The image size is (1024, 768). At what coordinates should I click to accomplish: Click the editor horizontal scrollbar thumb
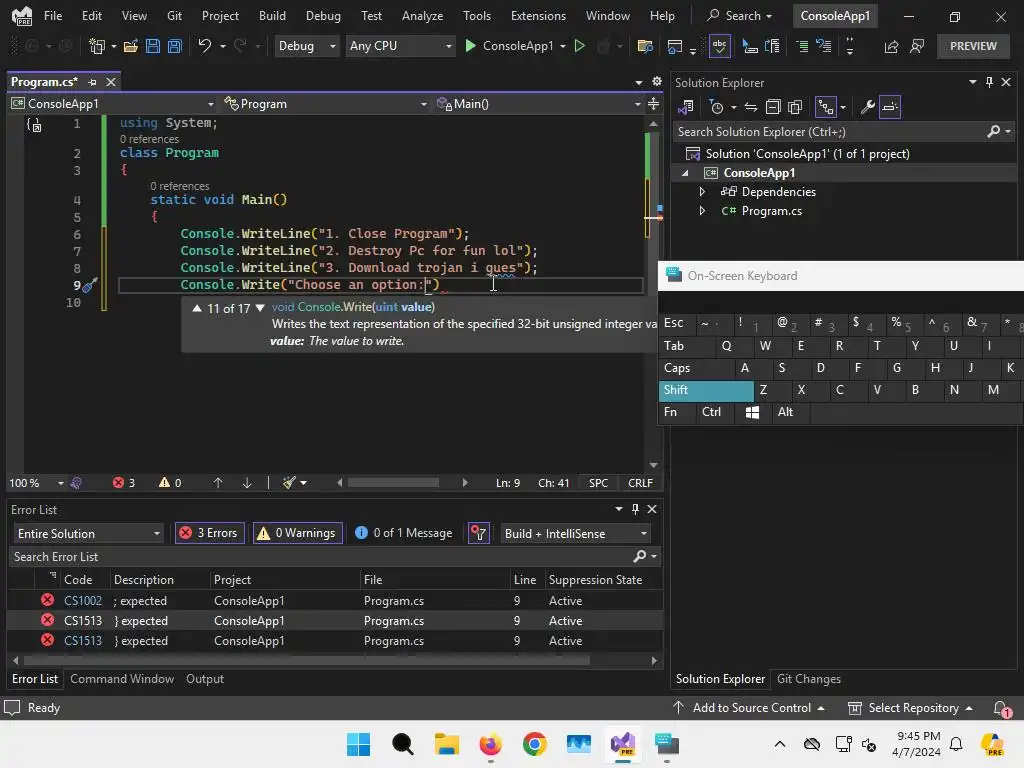pyautogui.click(x=393, y=483)
